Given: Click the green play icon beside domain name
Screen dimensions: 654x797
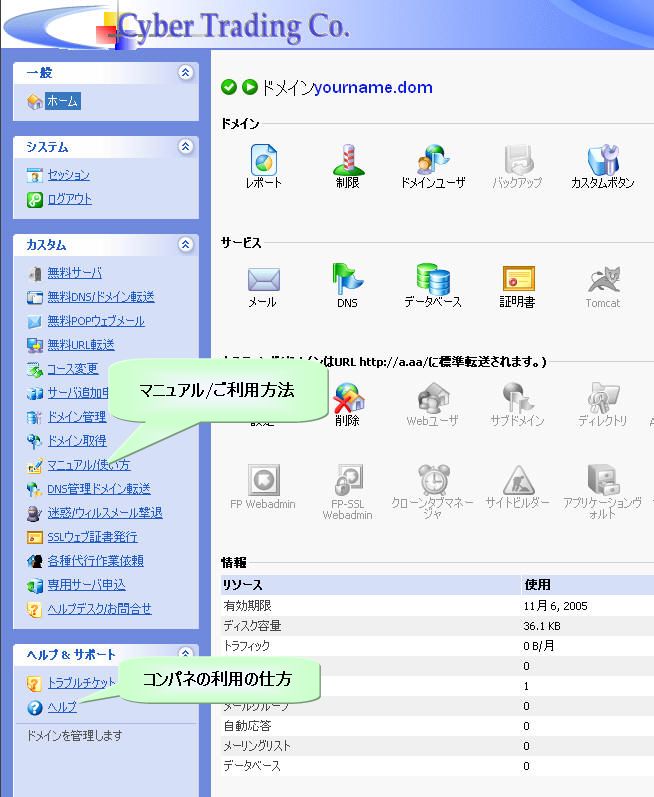Looking at the screenshot, I should coord(250,88).
